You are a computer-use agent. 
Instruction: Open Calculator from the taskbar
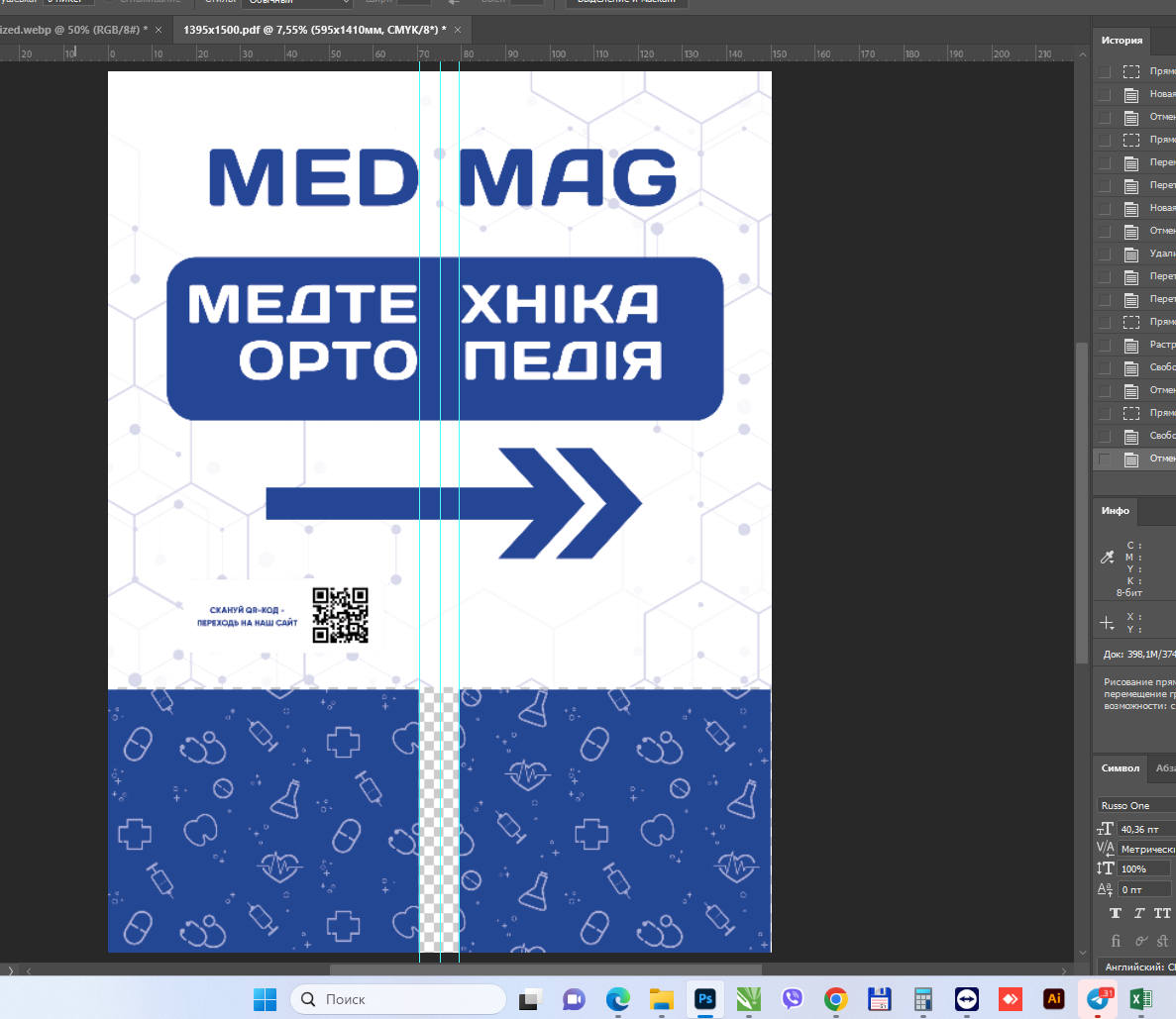point(923,999)
